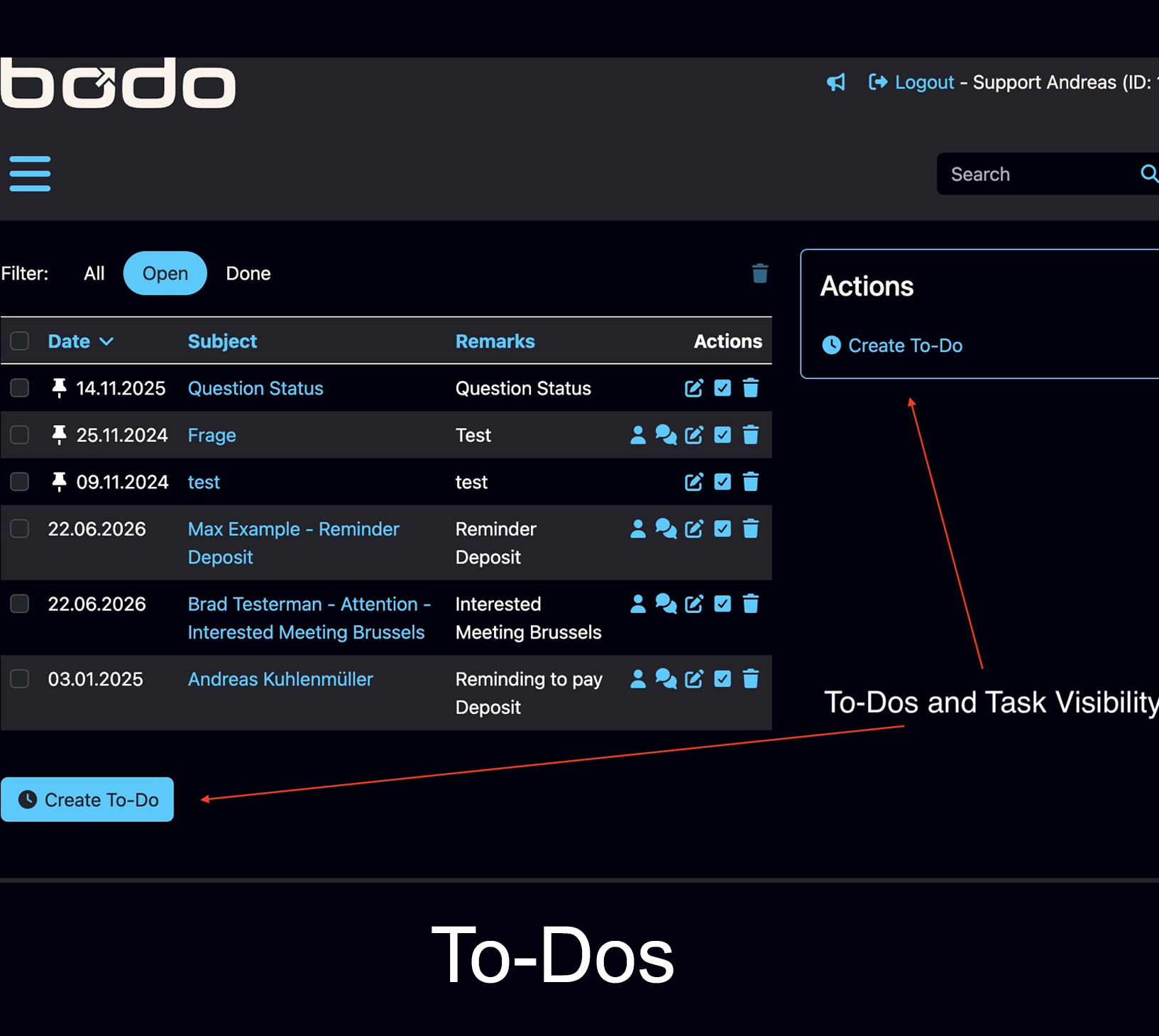Edit the Question Status to-do
The image size is (1159, 1036).
[694, 388]
